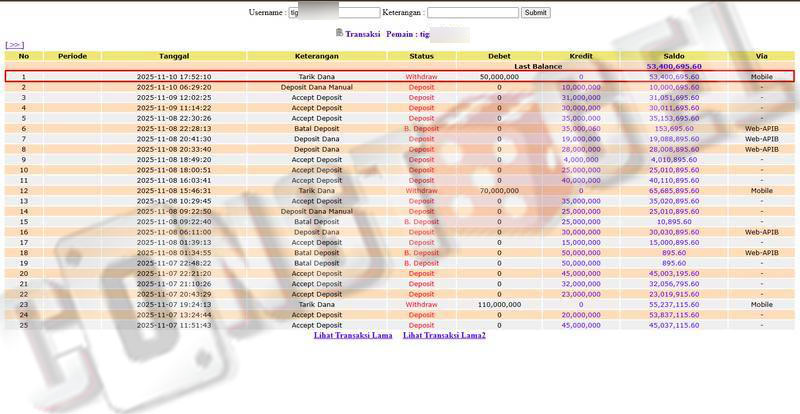Open the Lihat Transaksi Lama link
Screen dimensions: 800x414
pos(353,335)
